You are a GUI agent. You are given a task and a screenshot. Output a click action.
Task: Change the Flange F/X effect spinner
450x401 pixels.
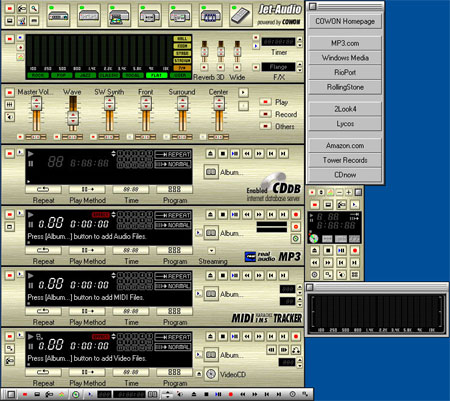pos(299,67)
